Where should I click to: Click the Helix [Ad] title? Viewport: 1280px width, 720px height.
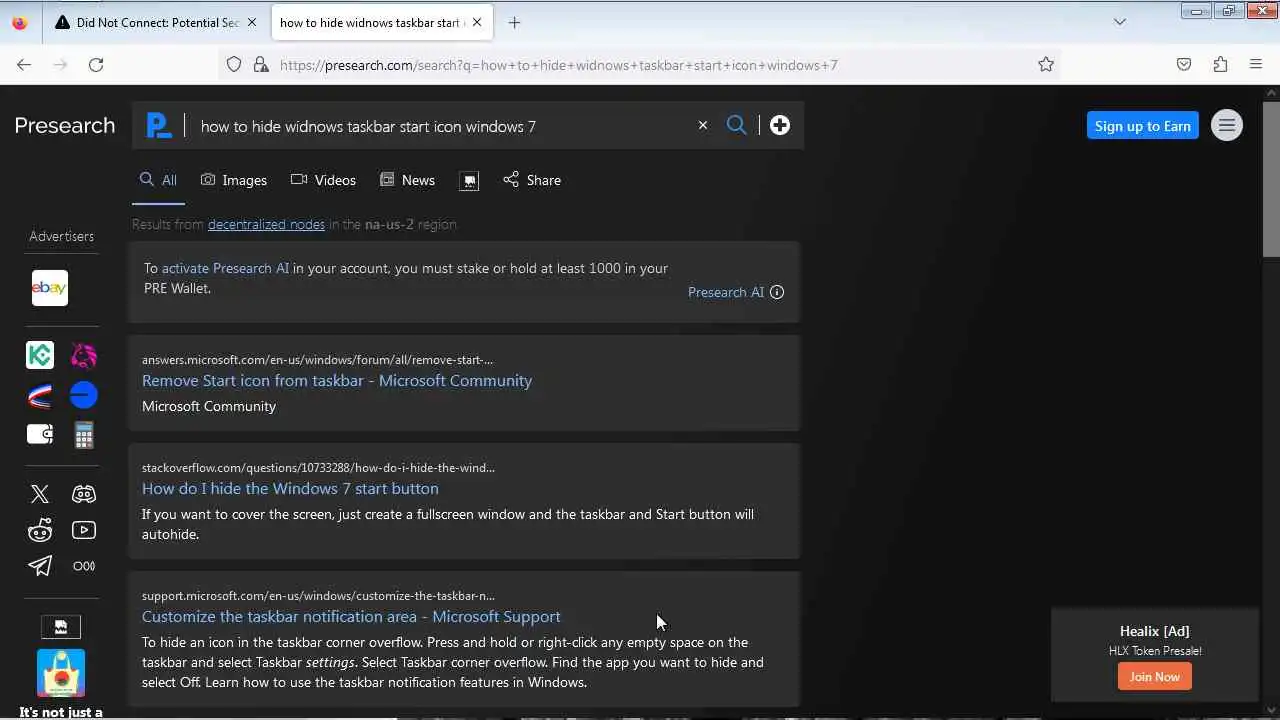pyautogui.click(x=1155, y=631)
